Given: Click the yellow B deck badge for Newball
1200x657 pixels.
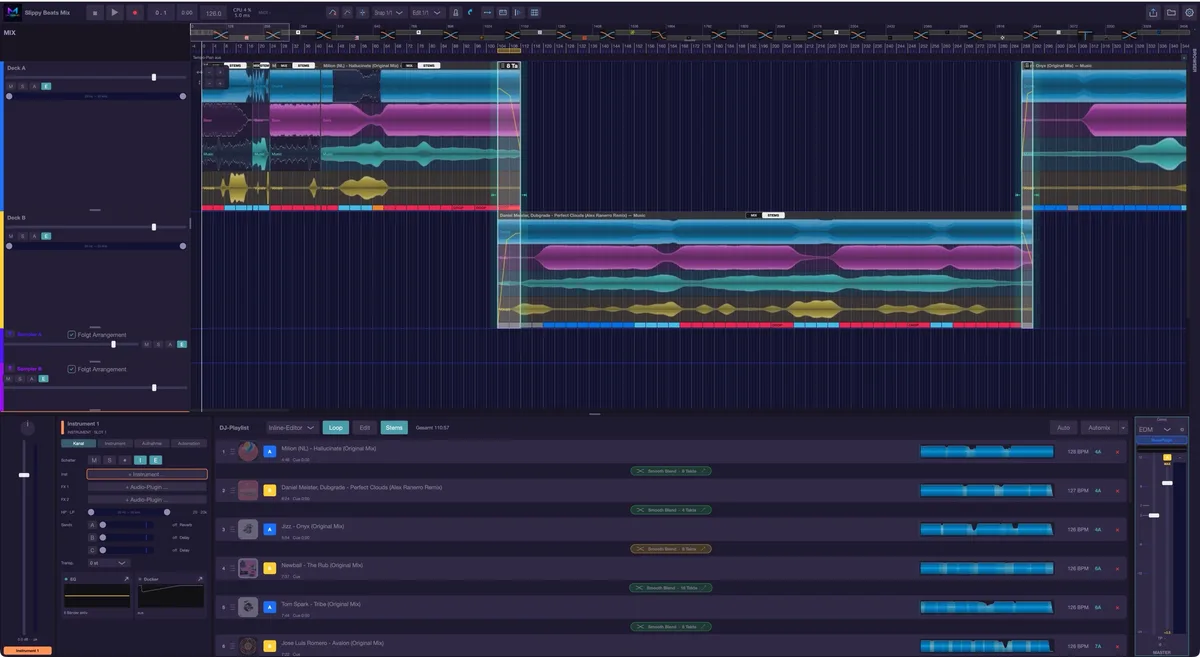Looking at the screenshot, I should point(269,568).
